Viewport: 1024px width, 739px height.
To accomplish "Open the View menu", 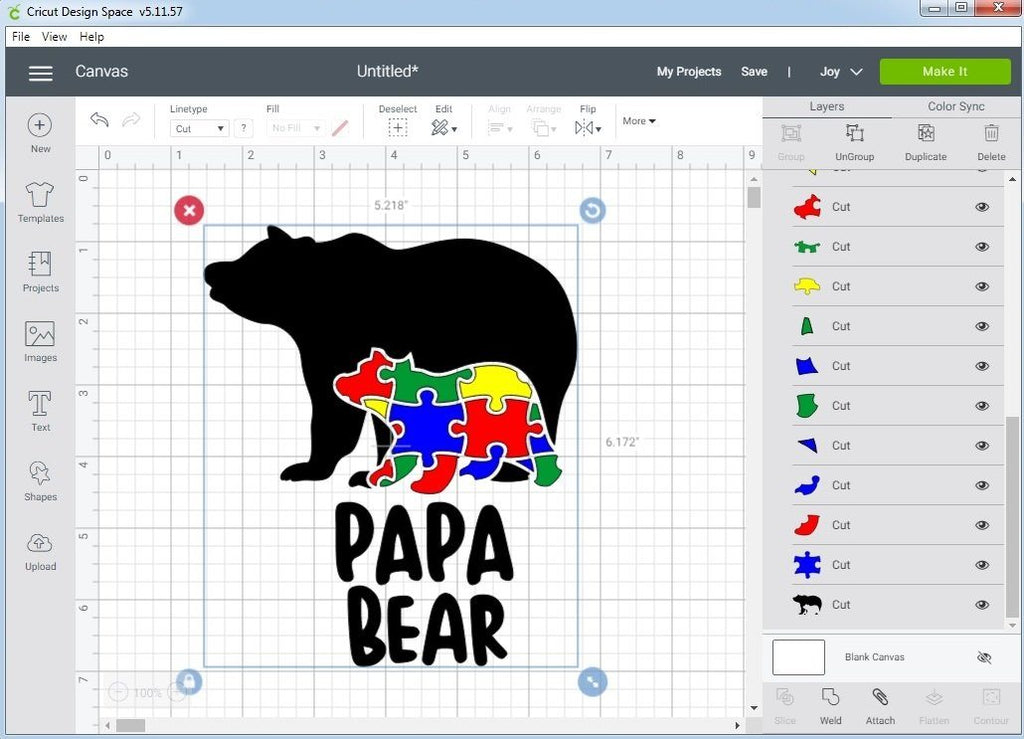I will click(x=54, y=37).
